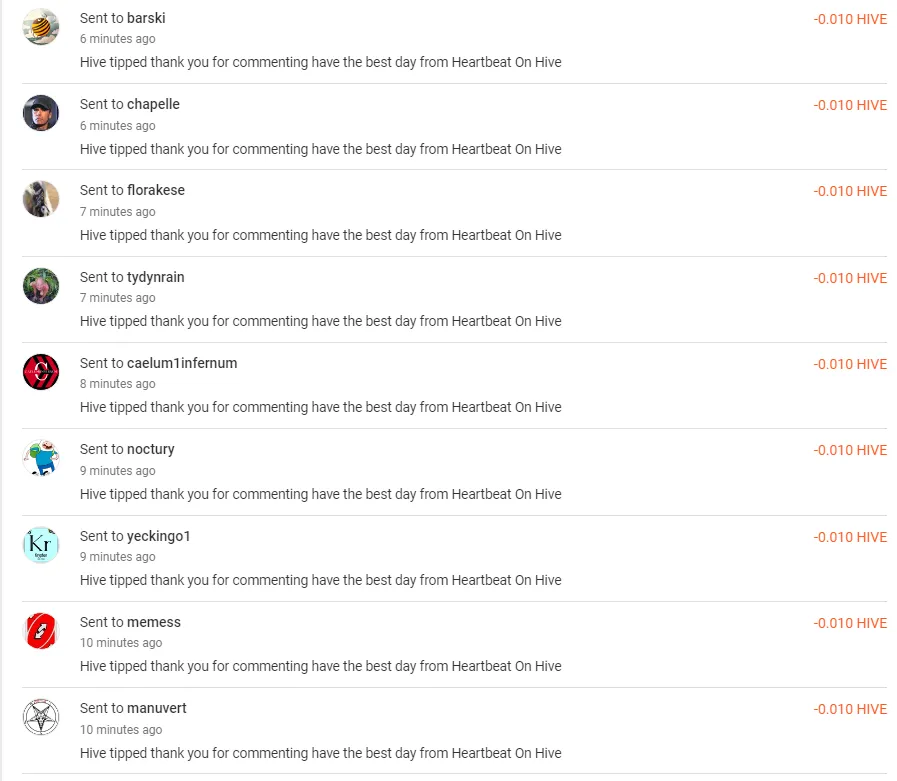Open the barski username link
897x781 pixels.
[146, 18]
